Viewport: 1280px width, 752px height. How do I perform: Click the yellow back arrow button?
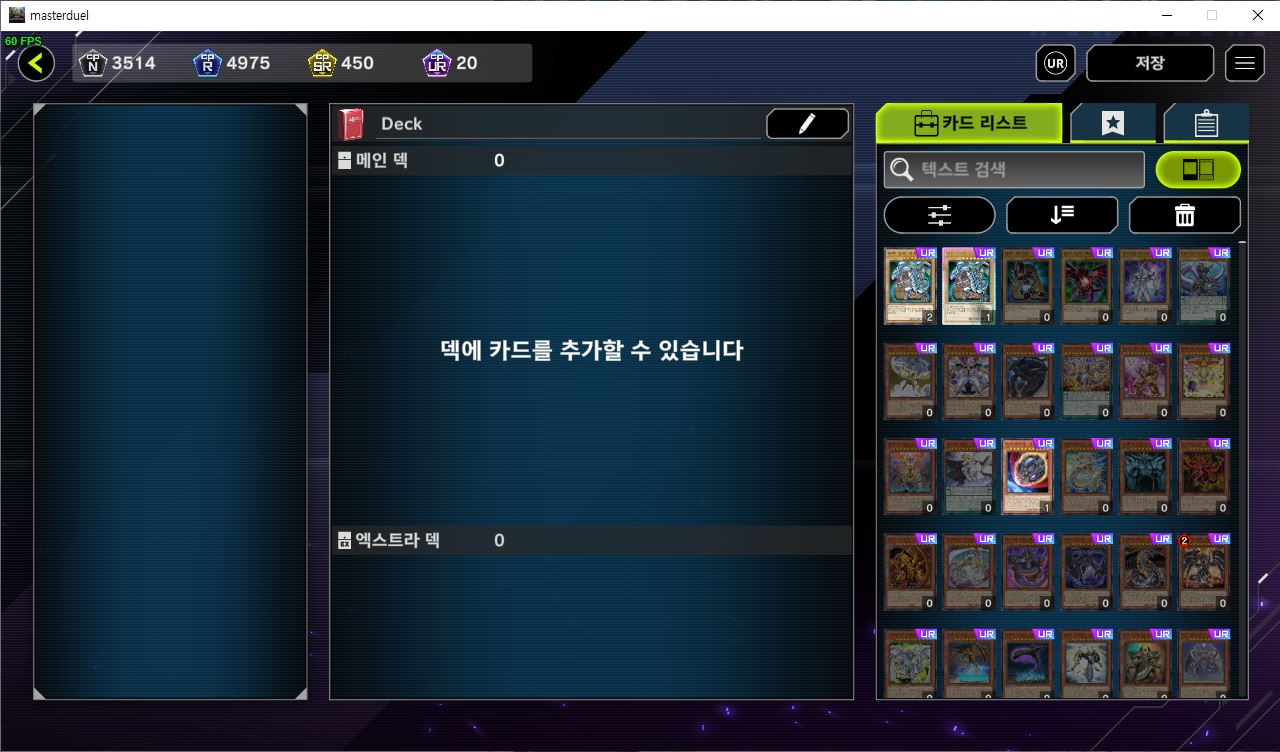pos(36,63)
